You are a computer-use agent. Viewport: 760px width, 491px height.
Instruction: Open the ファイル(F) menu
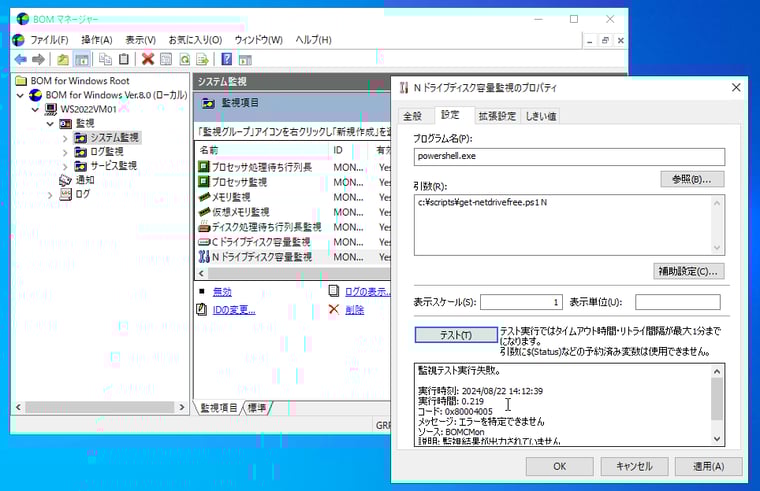[x=49, y=40]
